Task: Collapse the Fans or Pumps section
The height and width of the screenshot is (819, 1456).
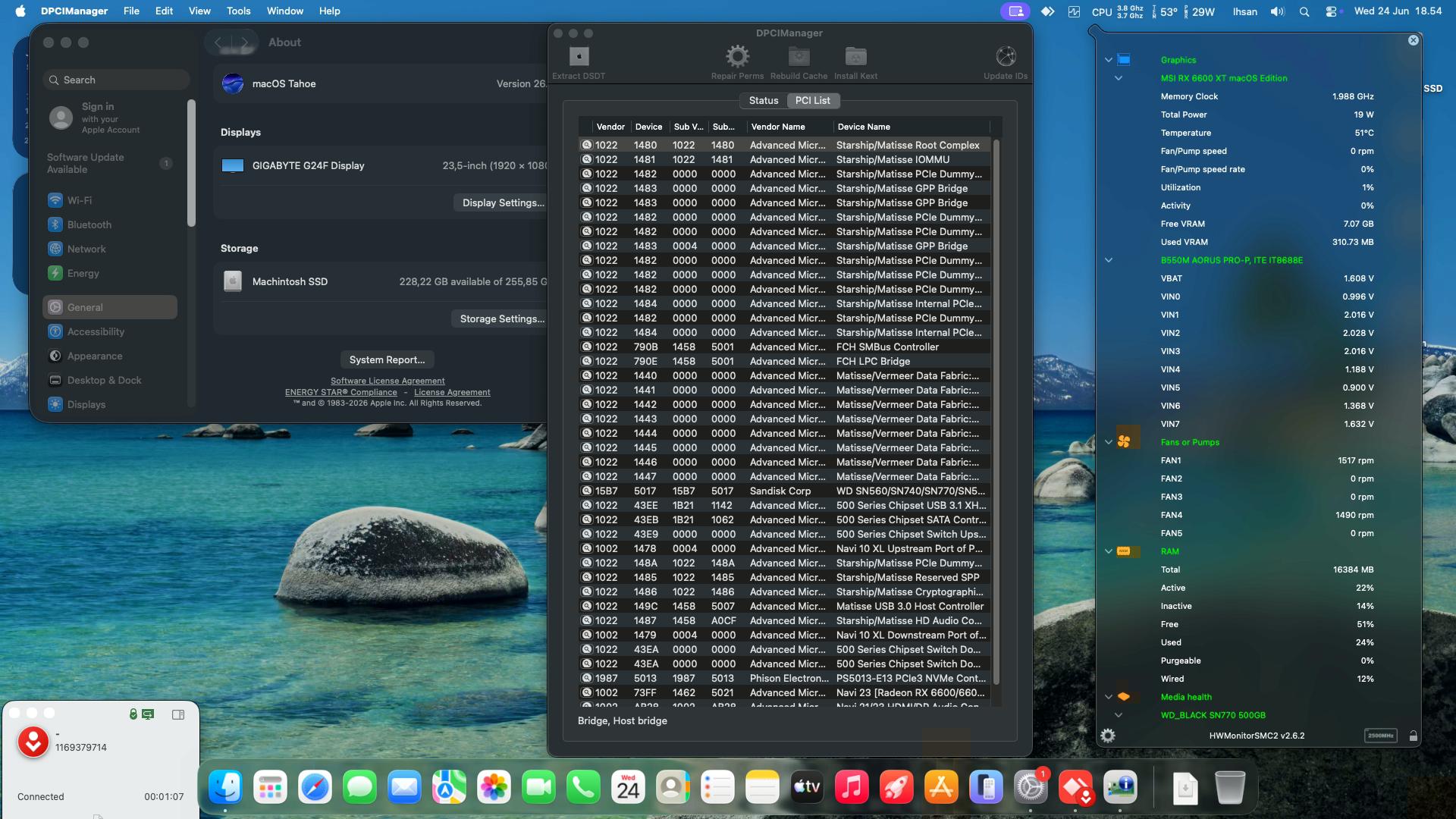Action: click(x=1109, y=442)
